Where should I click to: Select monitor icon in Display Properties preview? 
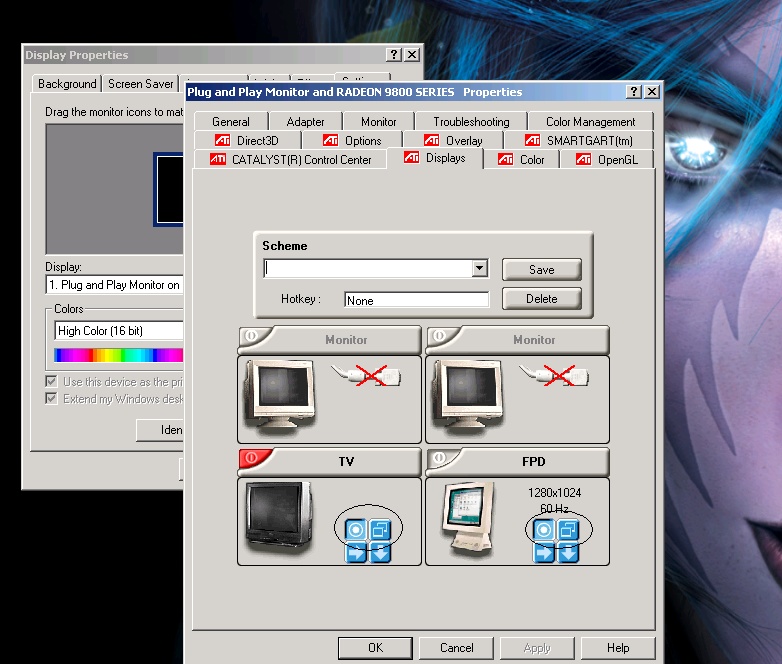[x=169, y=189]
